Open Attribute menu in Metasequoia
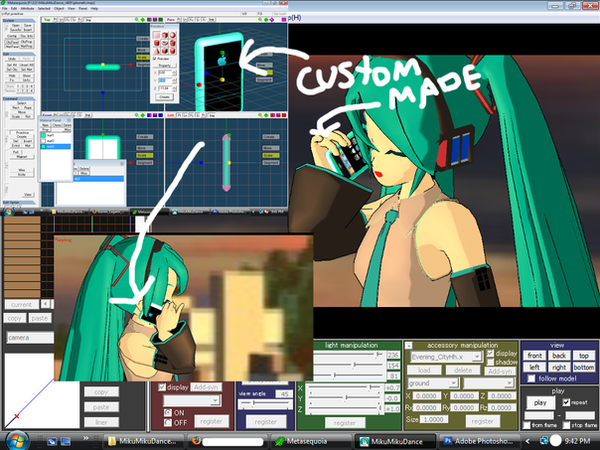 (x=27, y=8)
